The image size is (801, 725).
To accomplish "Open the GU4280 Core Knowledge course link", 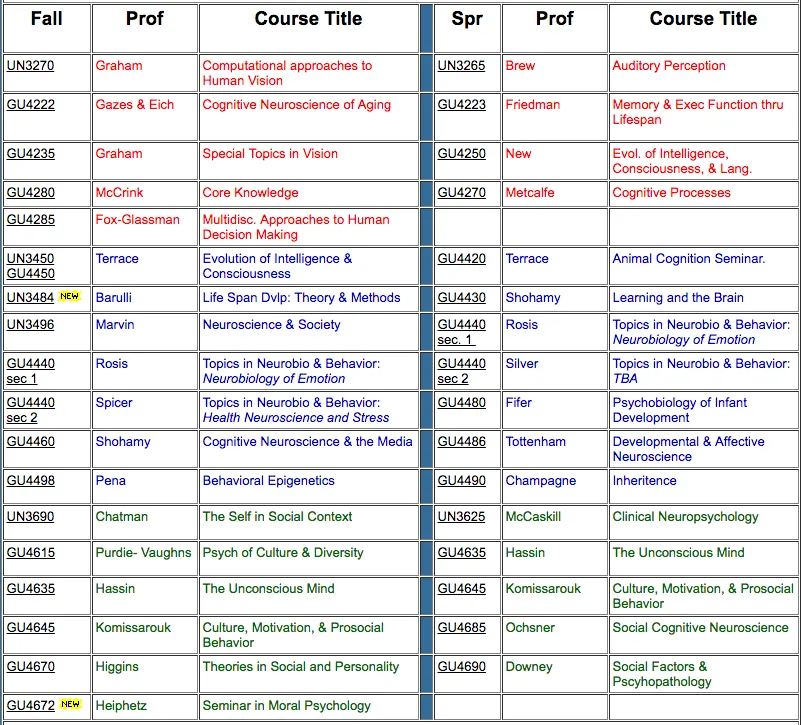I will pyautogui.click(x=30, y=193).
